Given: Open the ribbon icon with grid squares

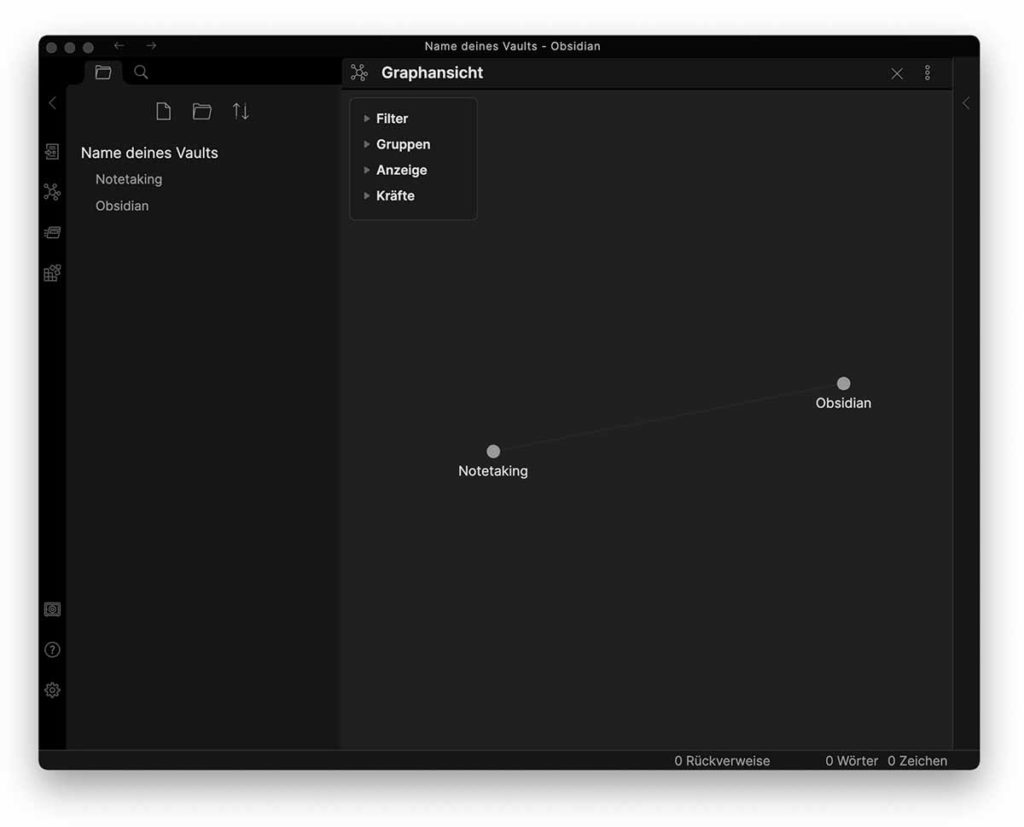Looking at the screenshot, I should coord(52,273).
